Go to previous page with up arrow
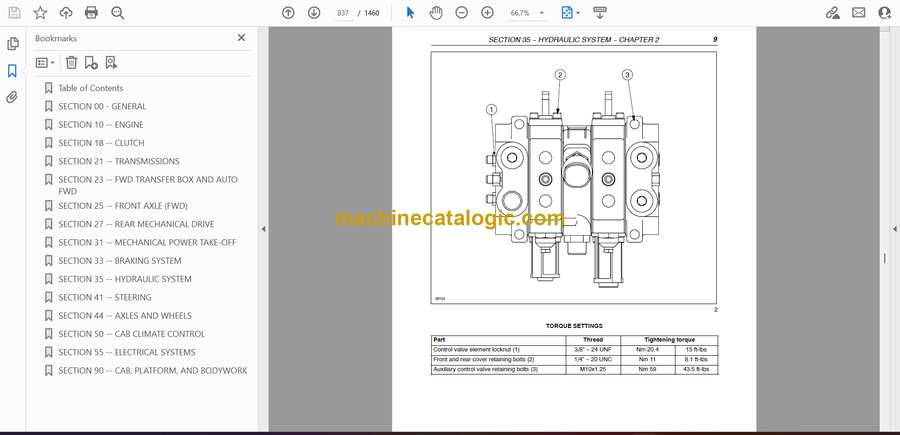Viewport: 900px width, 435px height. pyautogui.click(x=288, y=13)
